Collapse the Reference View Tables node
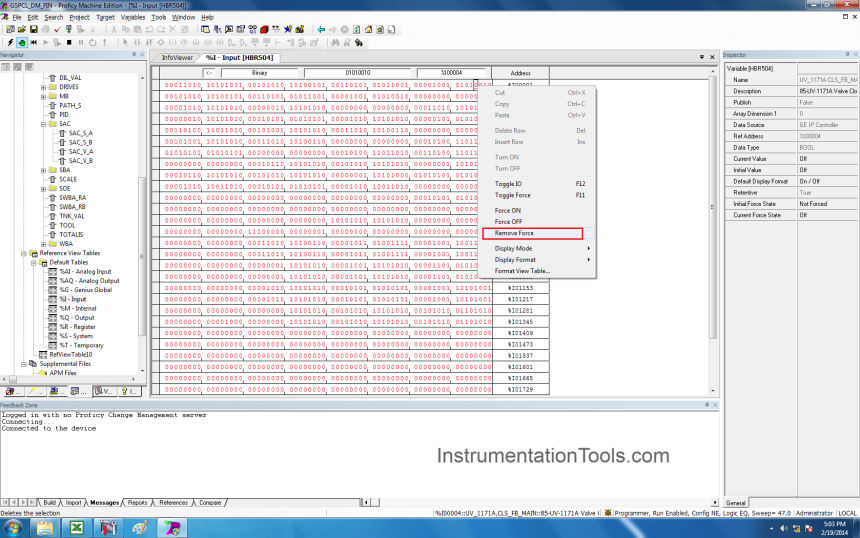Viewport: 860px width, 538px height. [24, 253]
